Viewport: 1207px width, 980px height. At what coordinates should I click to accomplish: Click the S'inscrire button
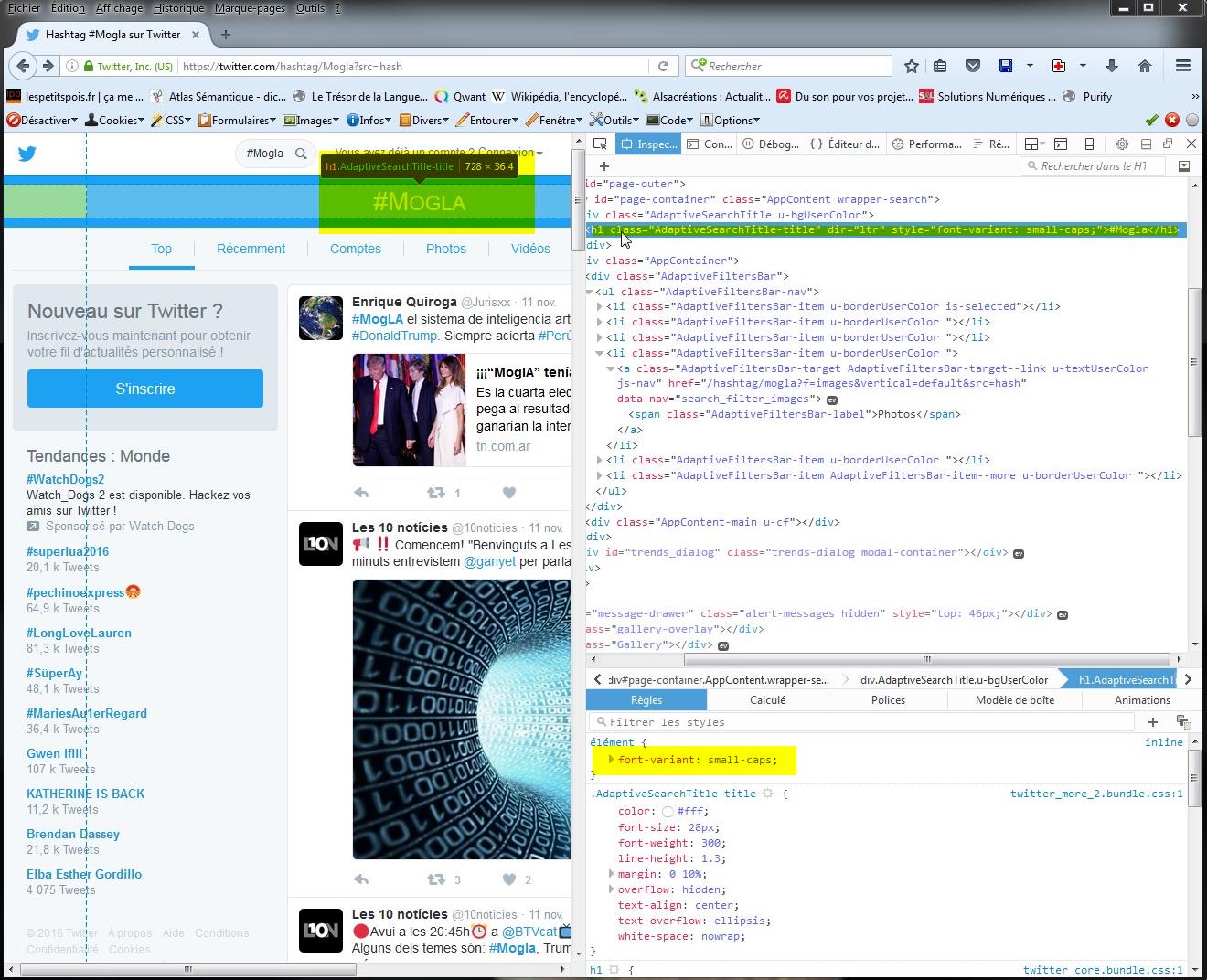point(145,389)
